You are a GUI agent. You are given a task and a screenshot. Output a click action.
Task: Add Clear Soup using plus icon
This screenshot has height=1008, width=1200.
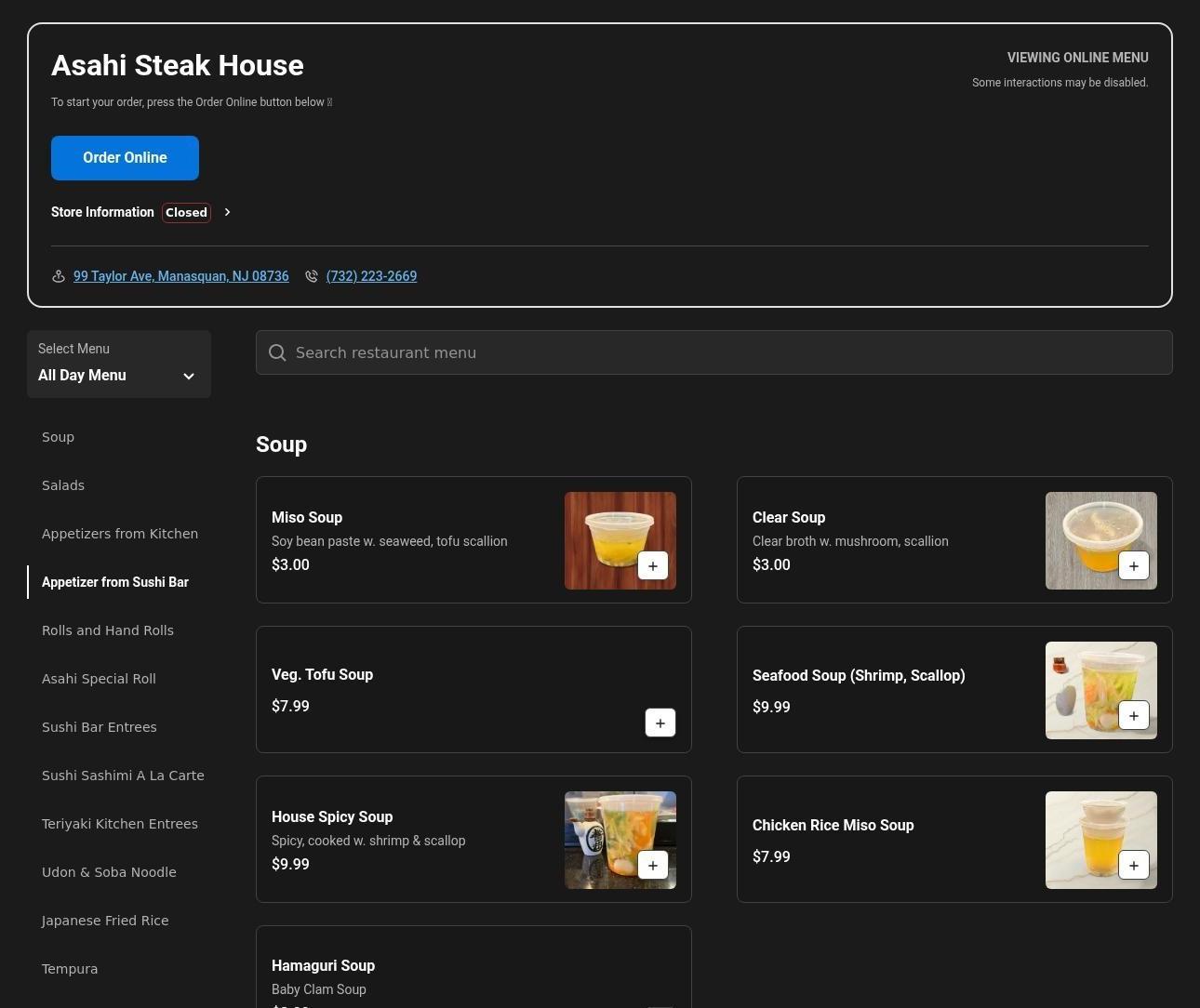[x=1133, y=565]
